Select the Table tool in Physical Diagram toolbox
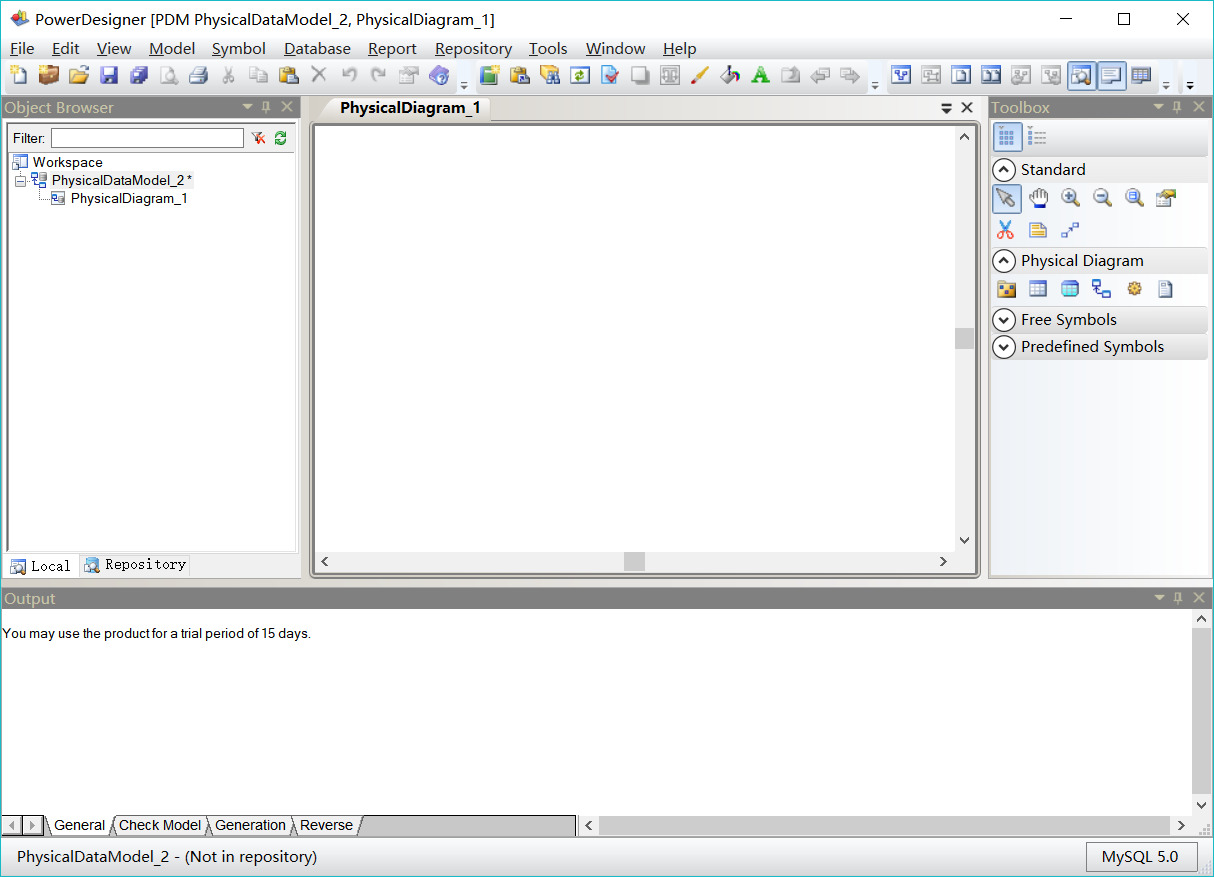Screen dimensions: 1214x877 tap(1038, 288)
